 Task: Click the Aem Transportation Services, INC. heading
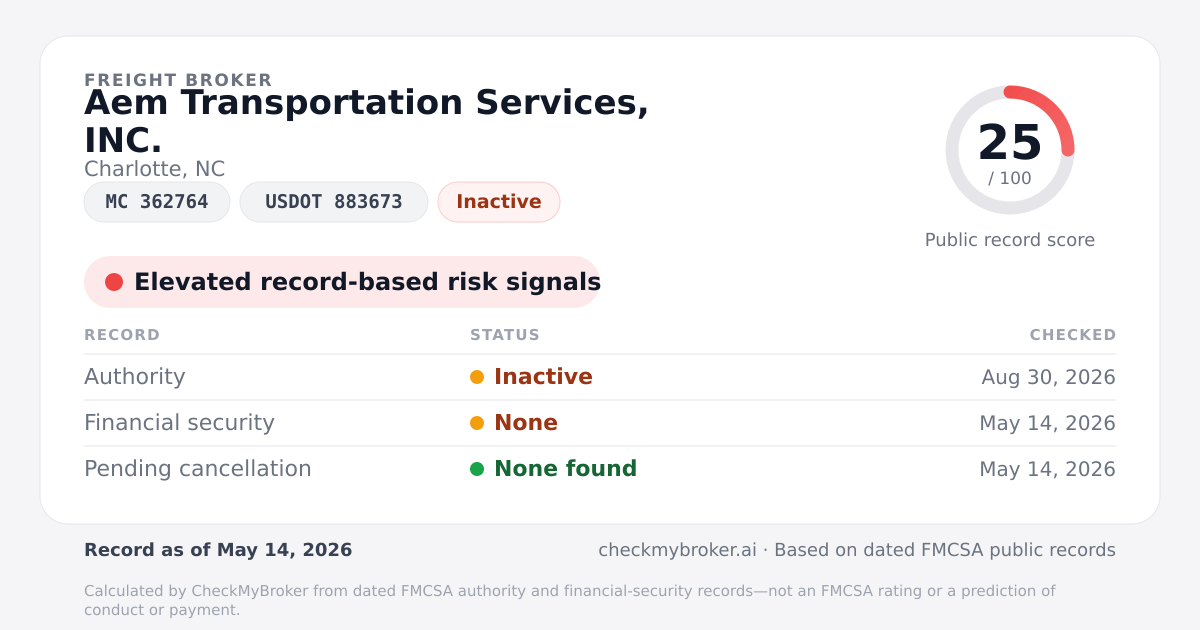[x=366, y=121]
